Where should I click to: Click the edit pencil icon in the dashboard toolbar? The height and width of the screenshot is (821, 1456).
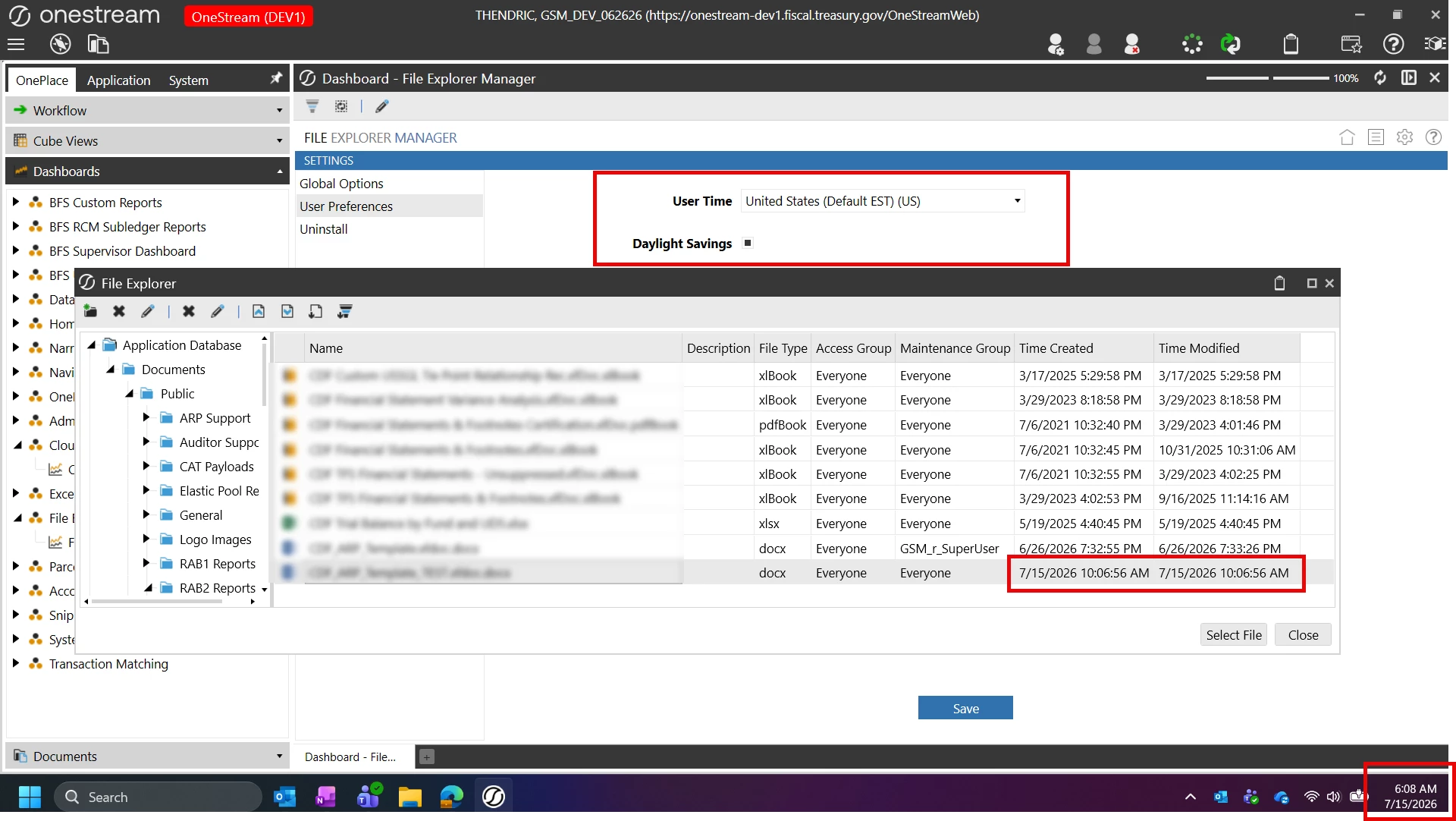(381, 106)
